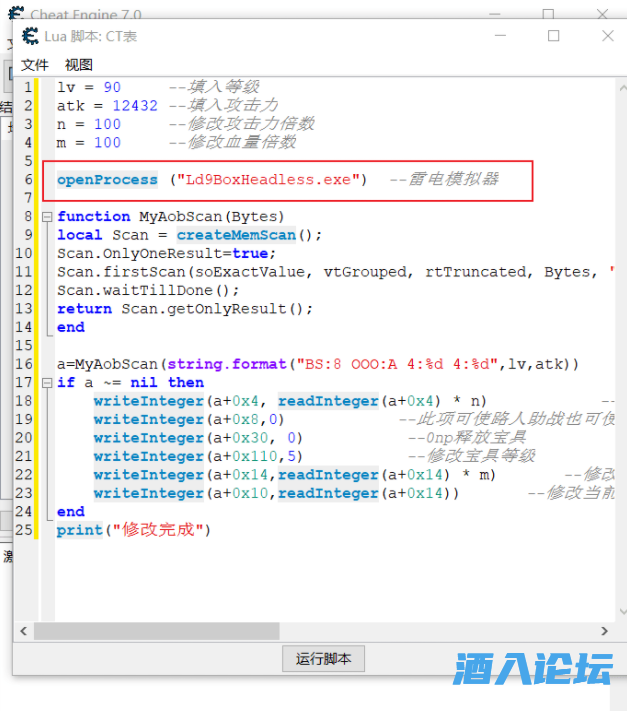Viewport: 627px width, 711px height.
Task: Click the "Ld9BoxHeadless.exe" string in code
Action: point(267,180)
